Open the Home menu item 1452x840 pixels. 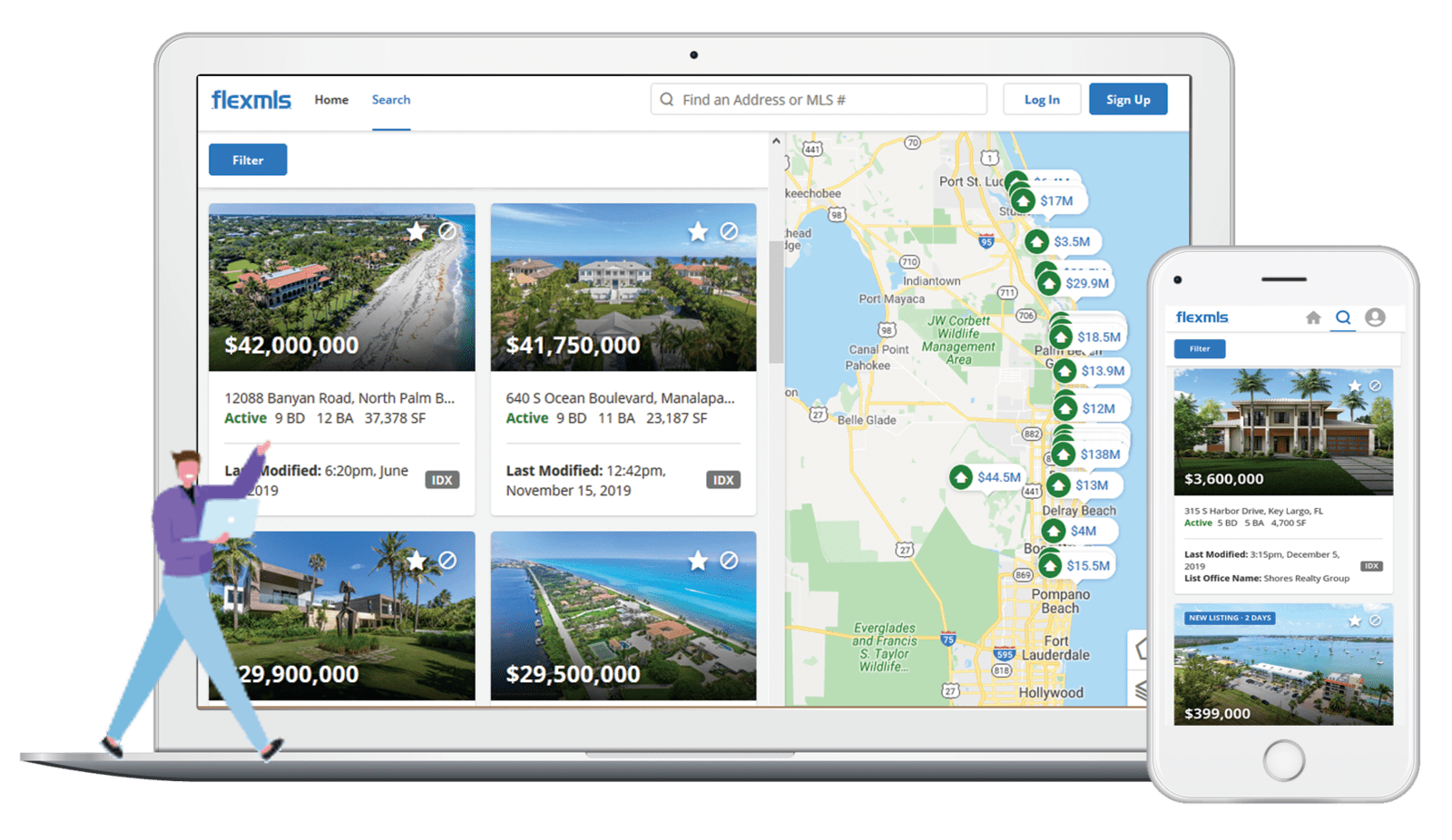click(x=331, y=100)
